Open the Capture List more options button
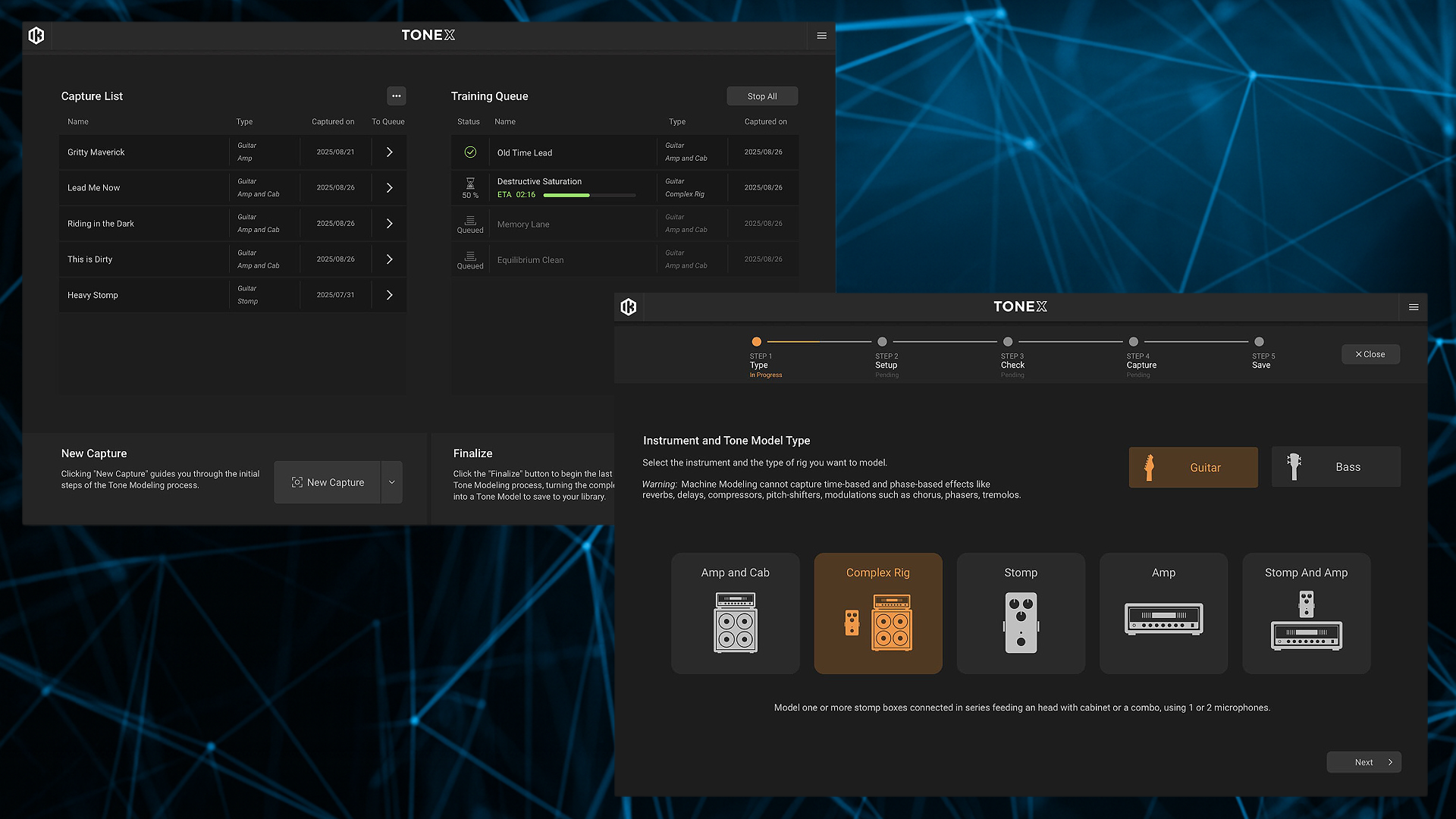The height and width of the screenshot is (819, 1456). coord(397,96)
